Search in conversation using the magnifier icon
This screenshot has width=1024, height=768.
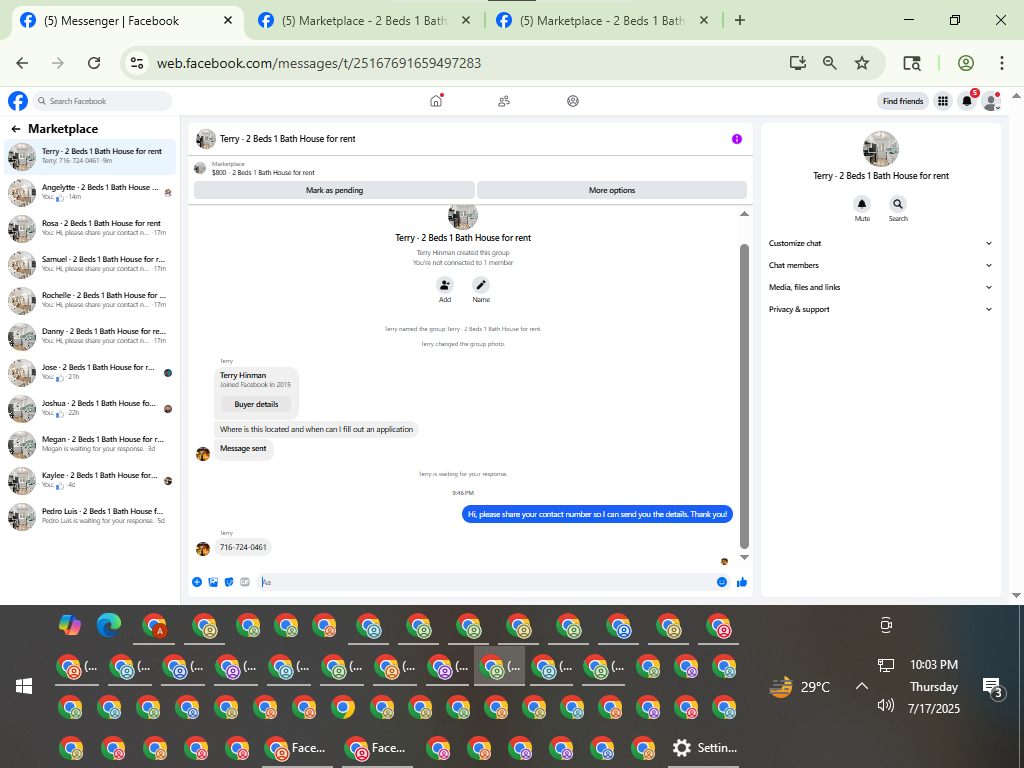point(898,204)
